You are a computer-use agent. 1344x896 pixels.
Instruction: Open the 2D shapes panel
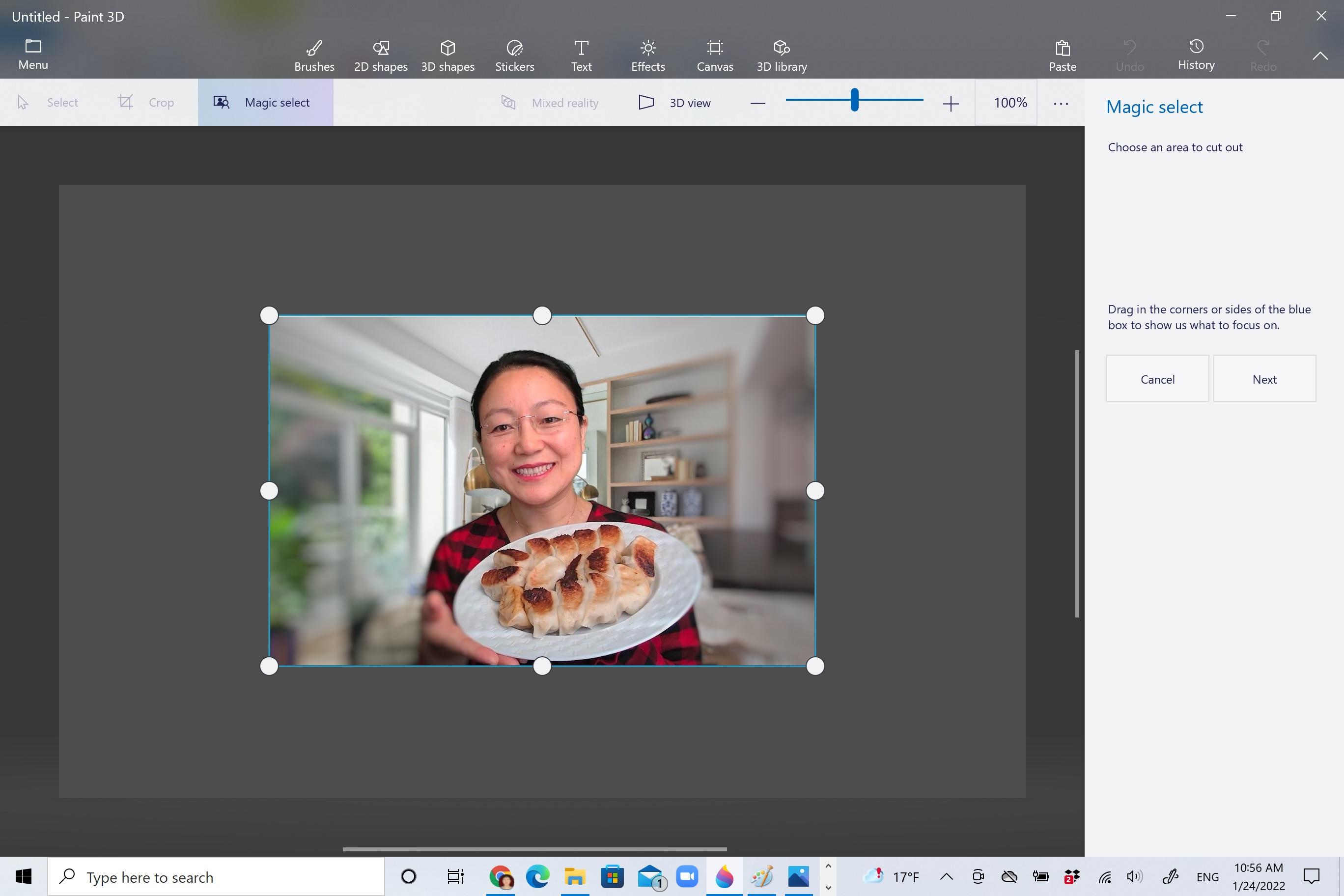click(381, 56)
